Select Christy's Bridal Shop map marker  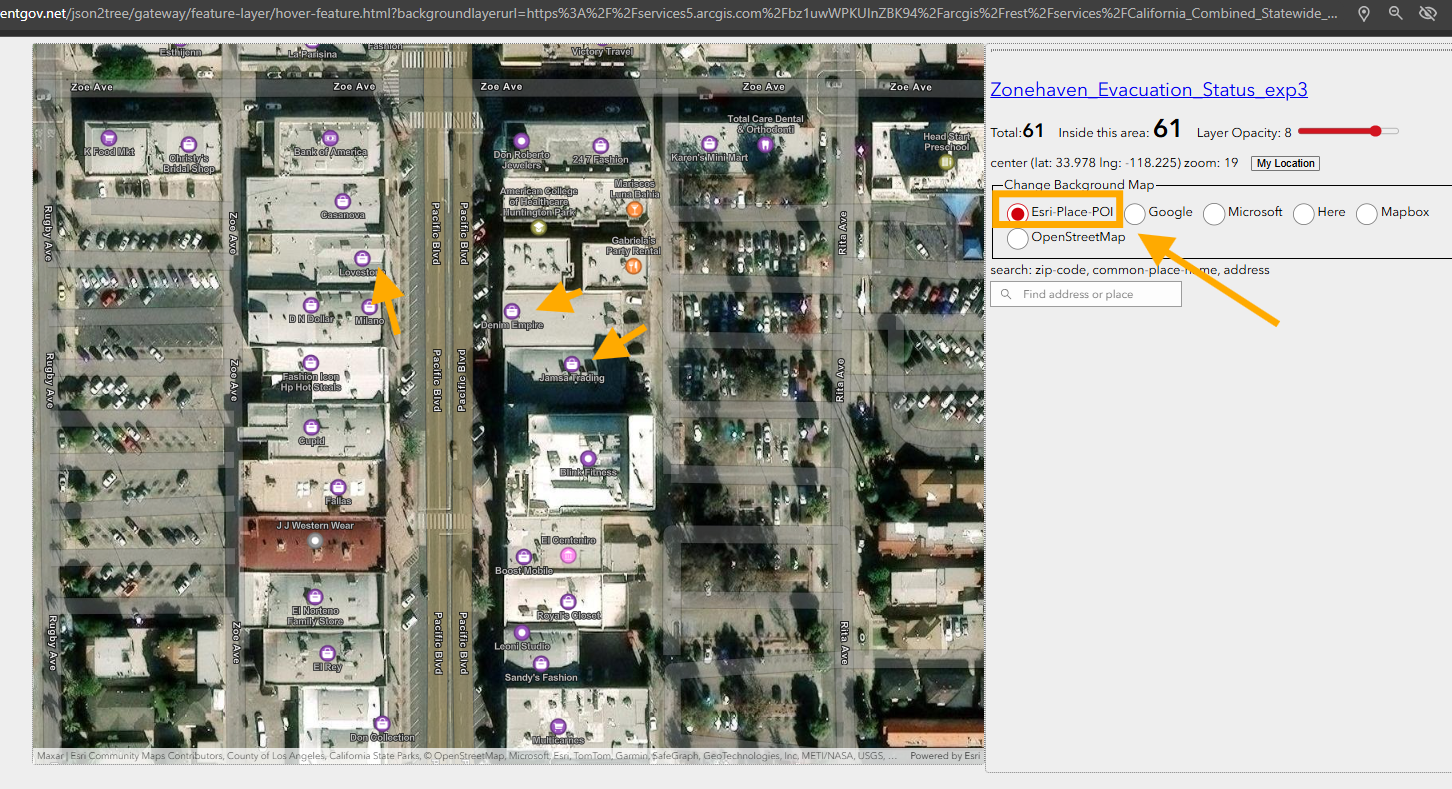[187, 143]
